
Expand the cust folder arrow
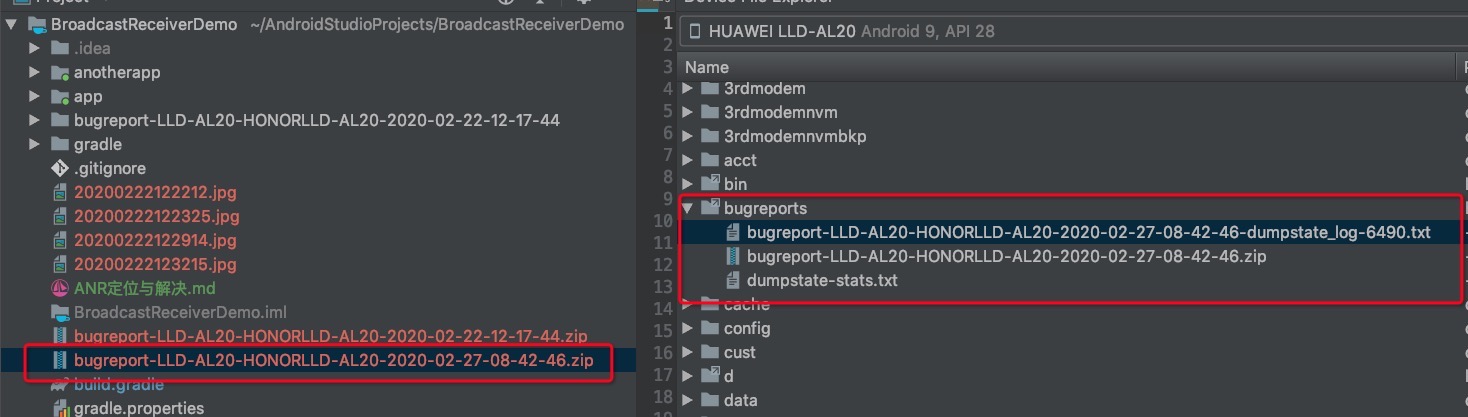point(687,352)
